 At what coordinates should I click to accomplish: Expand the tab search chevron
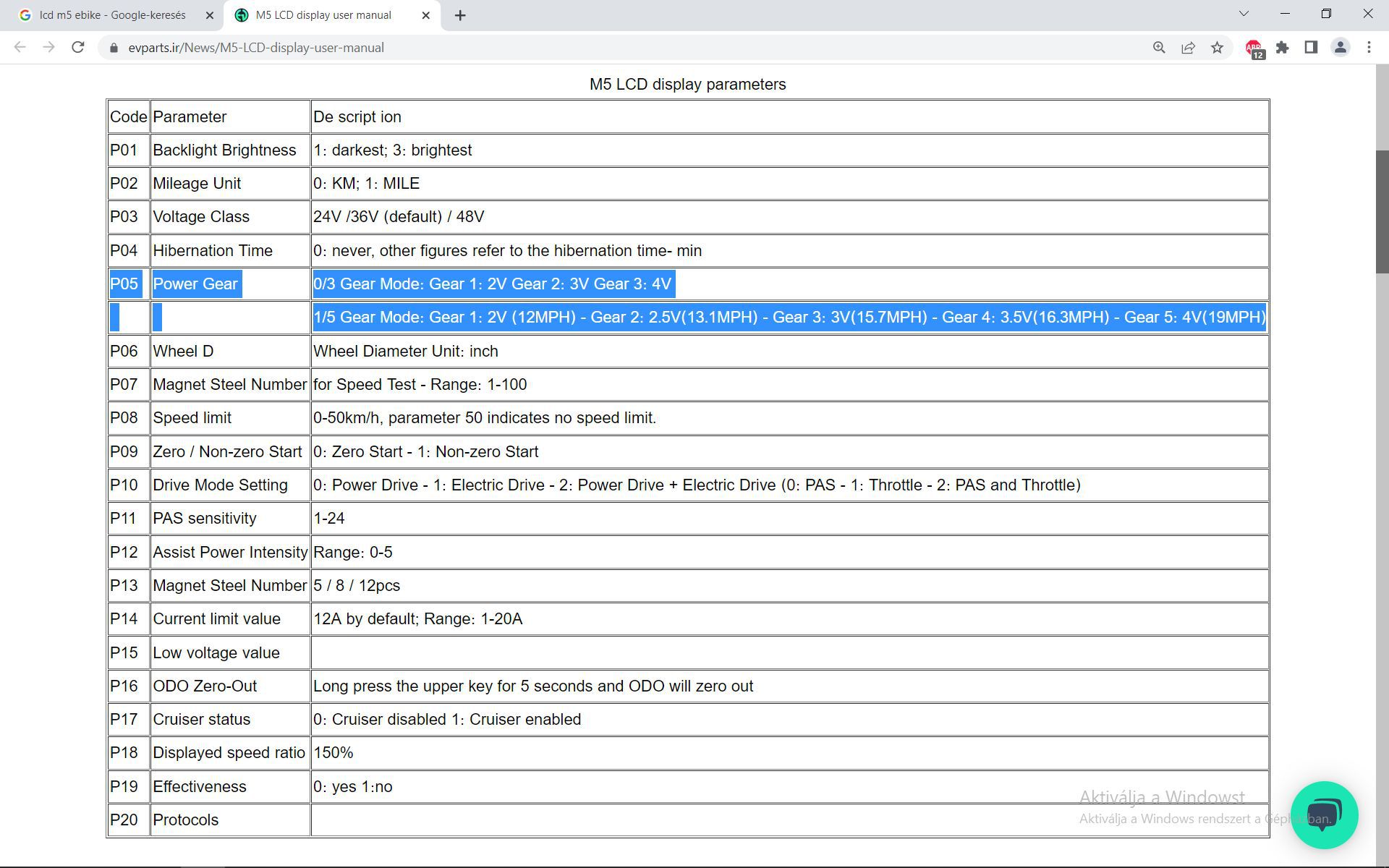pos(1244,14)
